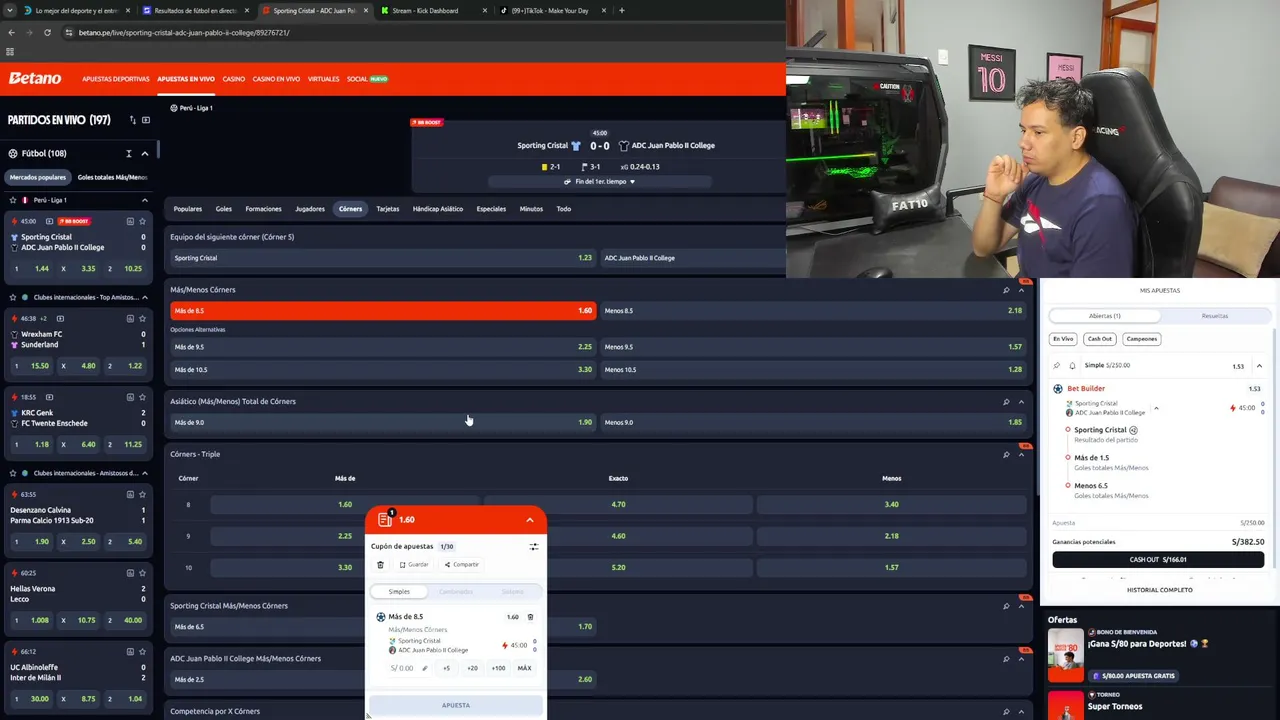Image resolution: width=1280 pixels, height=720 pixels.
Task: Select the Mercados populares filter chip
Action: pyautogui.click(x=38, y=177)
